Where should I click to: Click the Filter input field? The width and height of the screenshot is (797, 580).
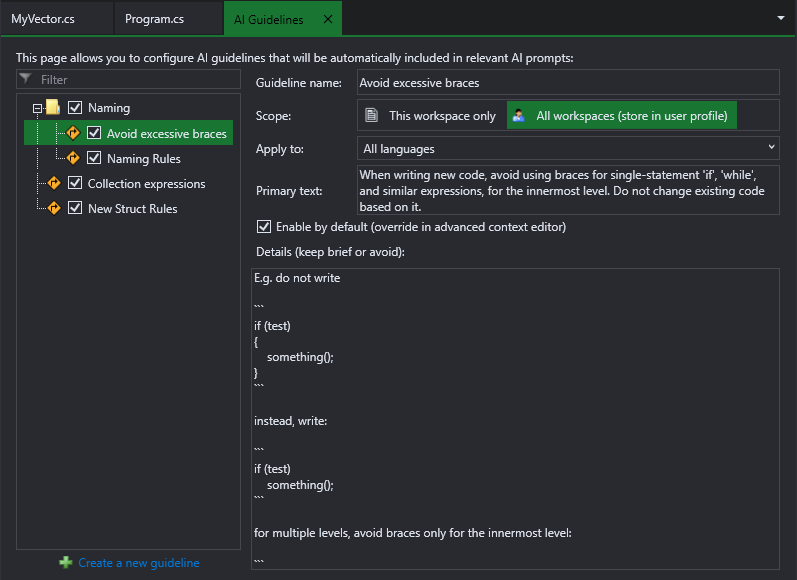pos(128,79)
